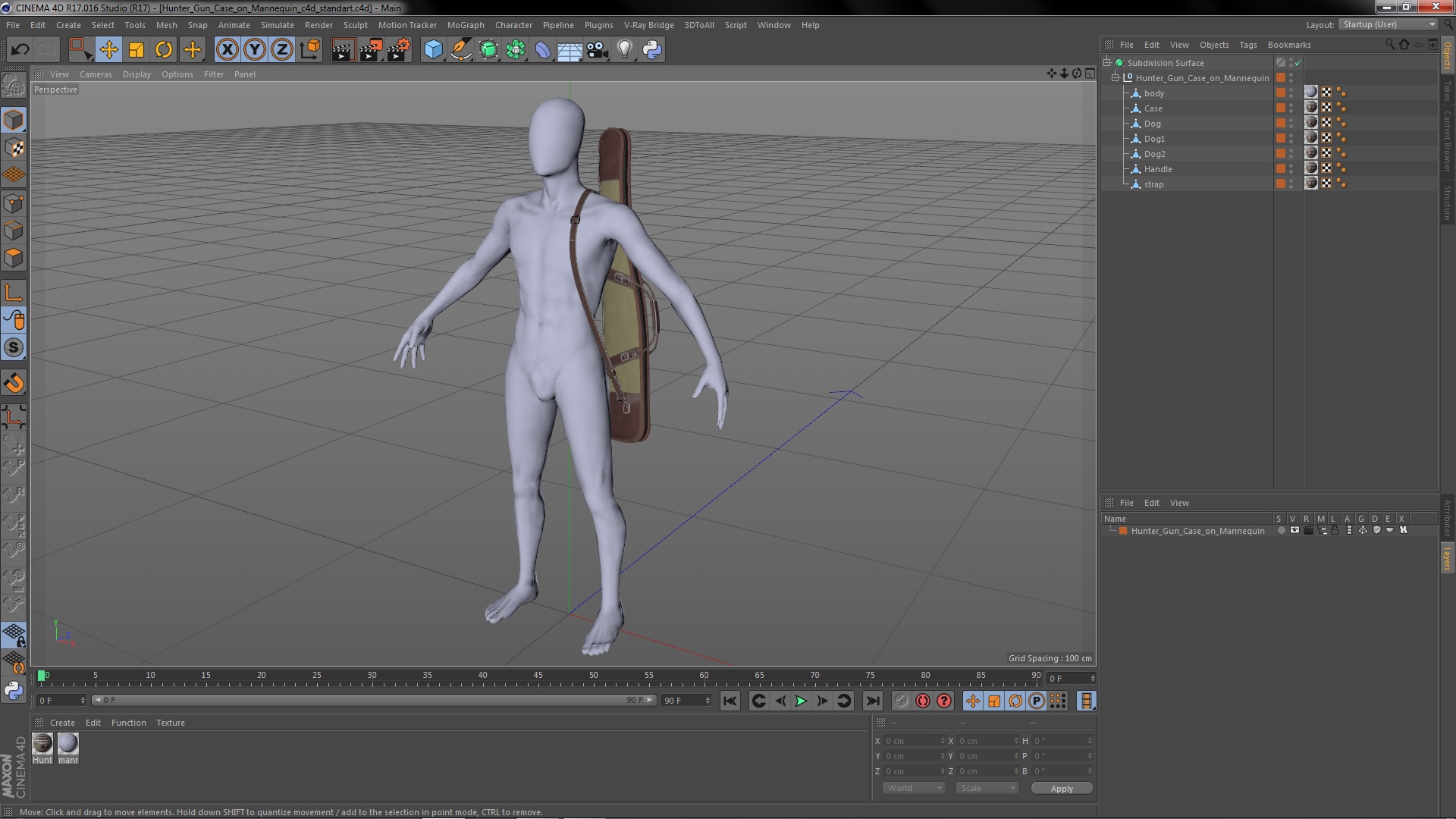Click Render View clapperboard icon
The height and width of the screenshot is (819, 1456).
pyautogui.click(x=343, y=50)
